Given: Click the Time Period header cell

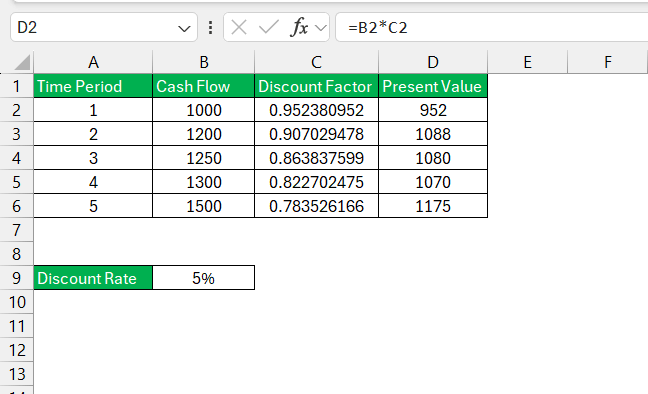Looking at the screenshot, I should click(93, 86).
